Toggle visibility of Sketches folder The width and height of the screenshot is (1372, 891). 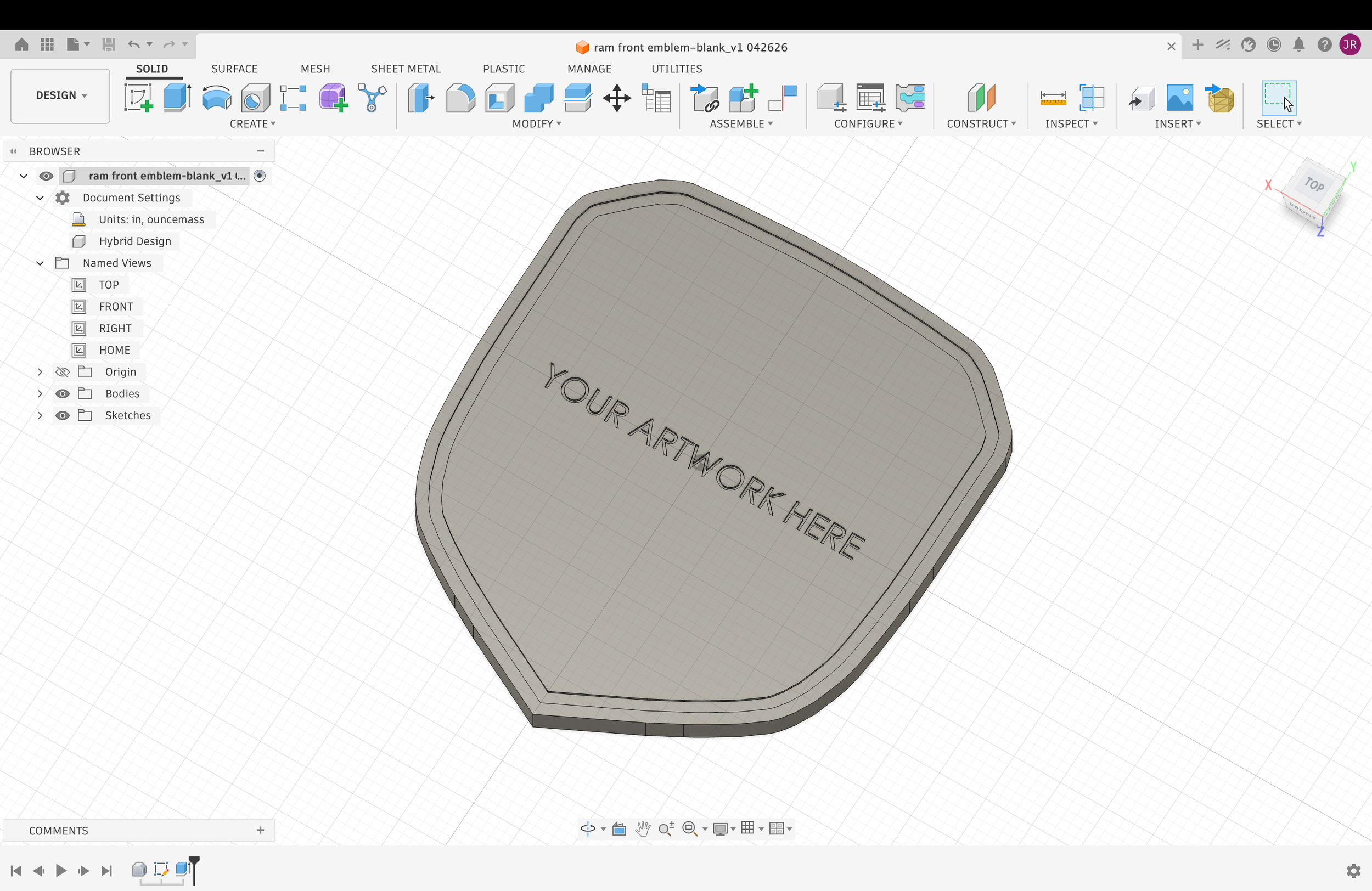(62, 415)
